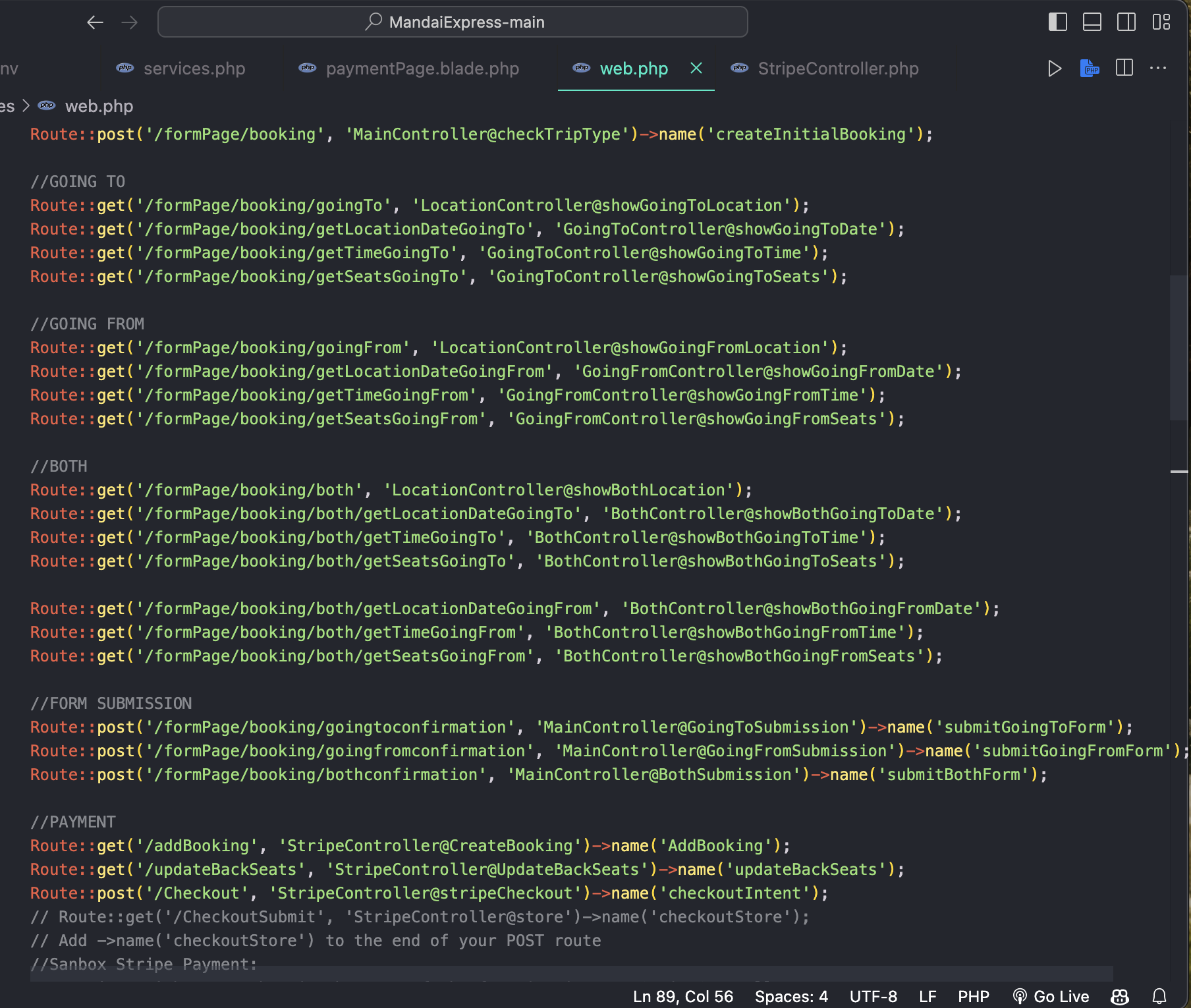Click the //GOING FROM comment line
The height and width of the screenshot is (1008, 1191).
click(x=87, y=324)
